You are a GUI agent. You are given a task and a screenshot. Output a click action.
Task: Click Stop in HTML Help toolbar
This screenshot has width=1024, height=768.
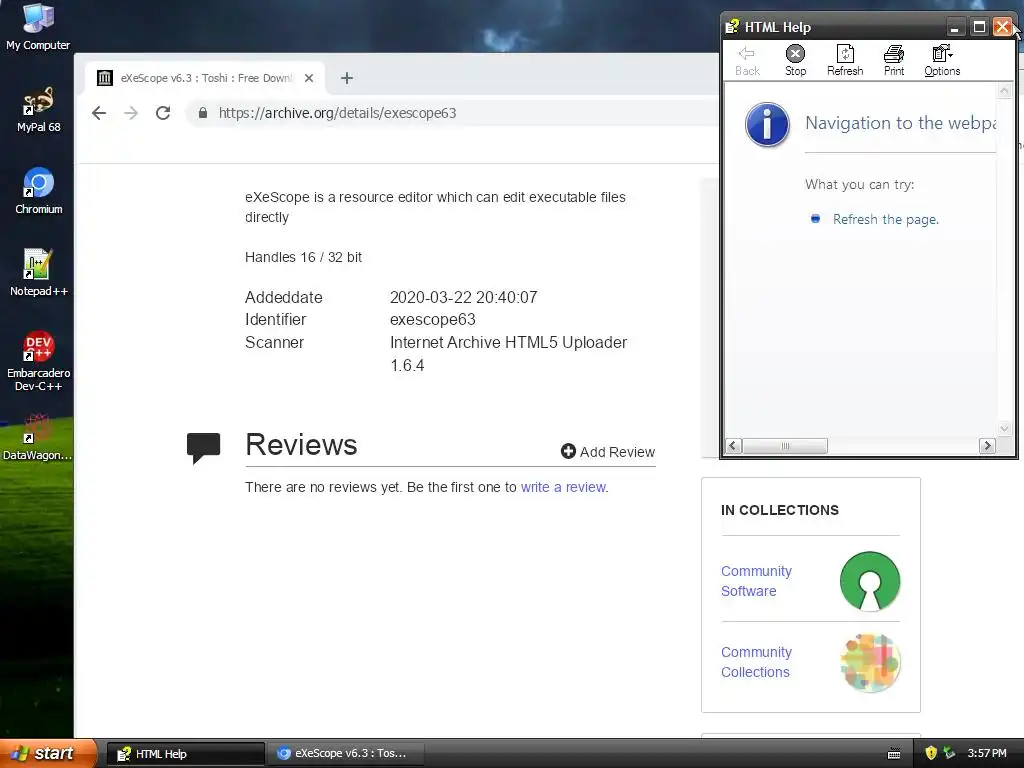click(795, 61)
